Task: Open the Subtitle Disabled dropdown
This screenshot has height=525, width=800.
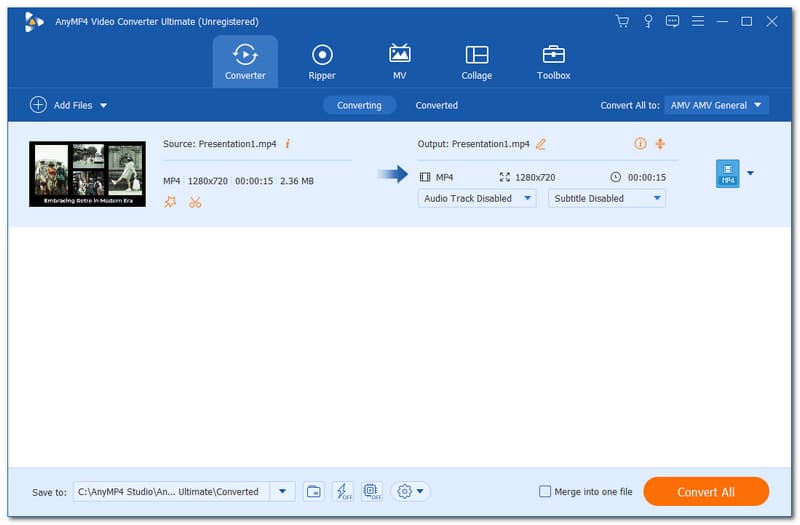Action: tap(606, 198)
